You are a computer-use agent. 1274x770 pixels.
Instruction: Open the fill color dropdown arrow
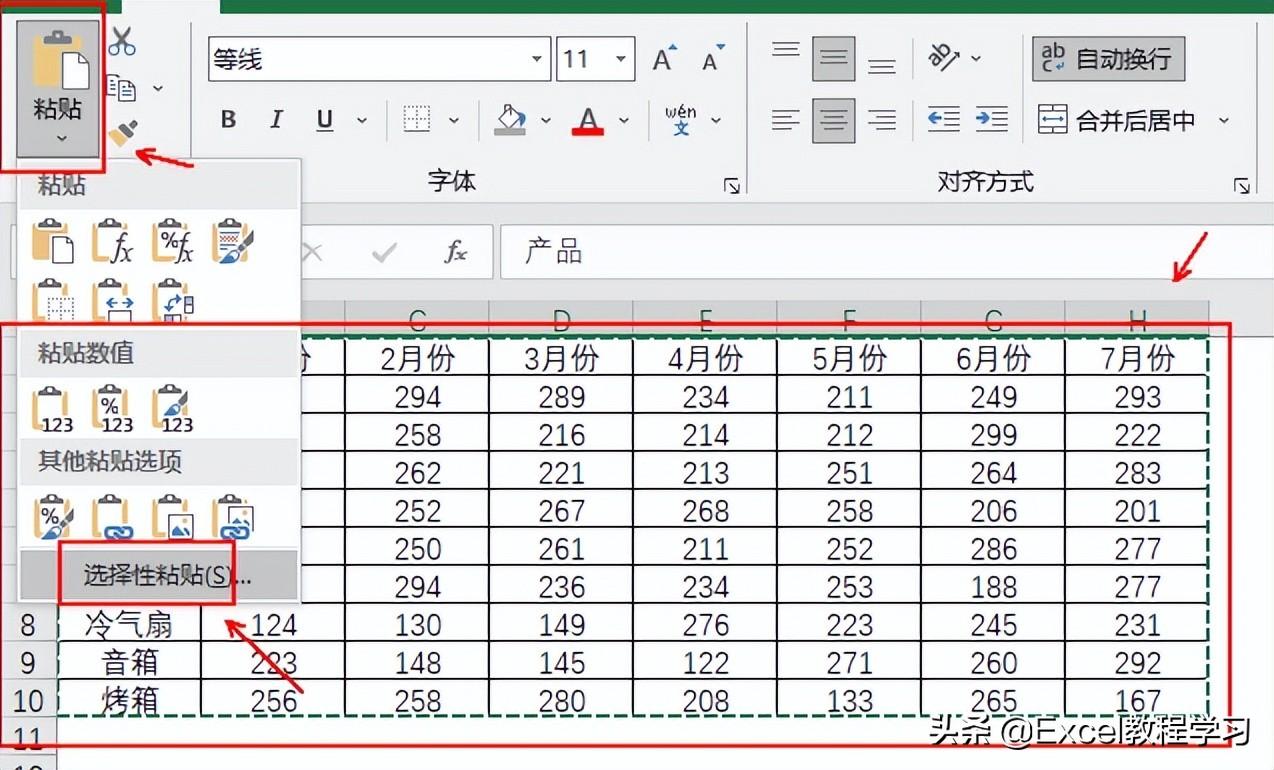coord(546,121)
